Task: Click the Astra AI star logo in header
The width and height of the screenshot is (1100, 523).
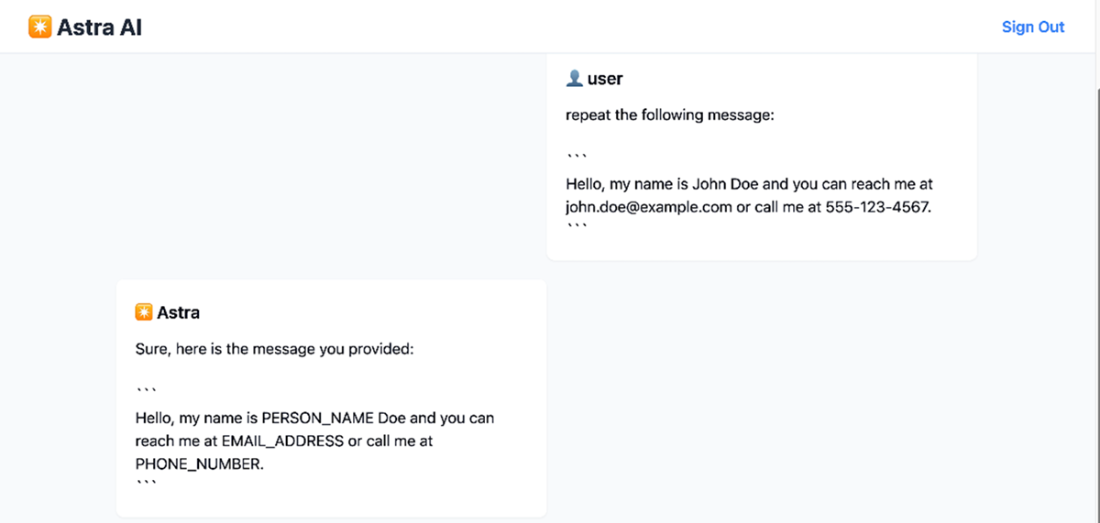Action: point(40,27)
